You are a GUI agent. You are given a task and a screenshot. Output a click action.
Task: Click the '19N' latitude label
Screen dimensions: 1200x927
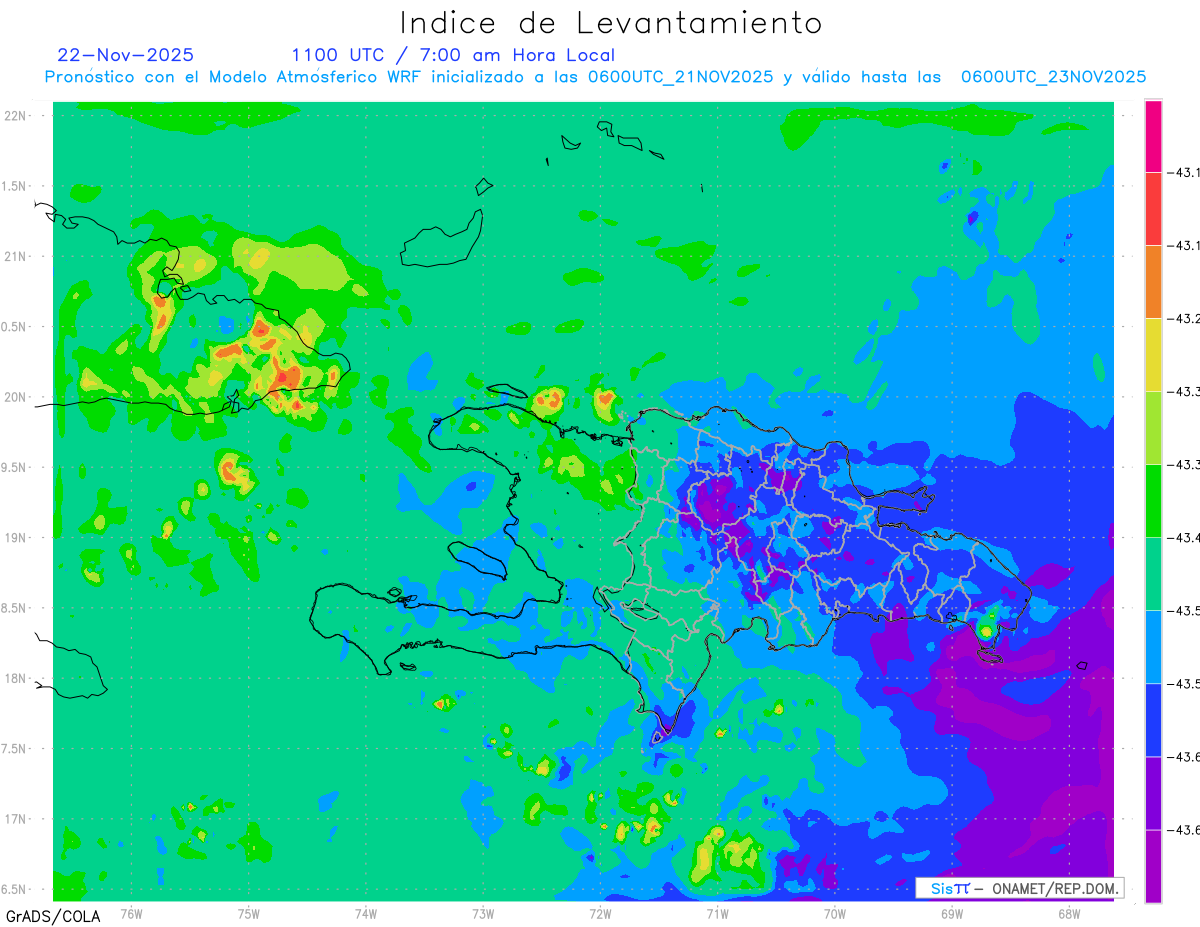coord(16,538)
